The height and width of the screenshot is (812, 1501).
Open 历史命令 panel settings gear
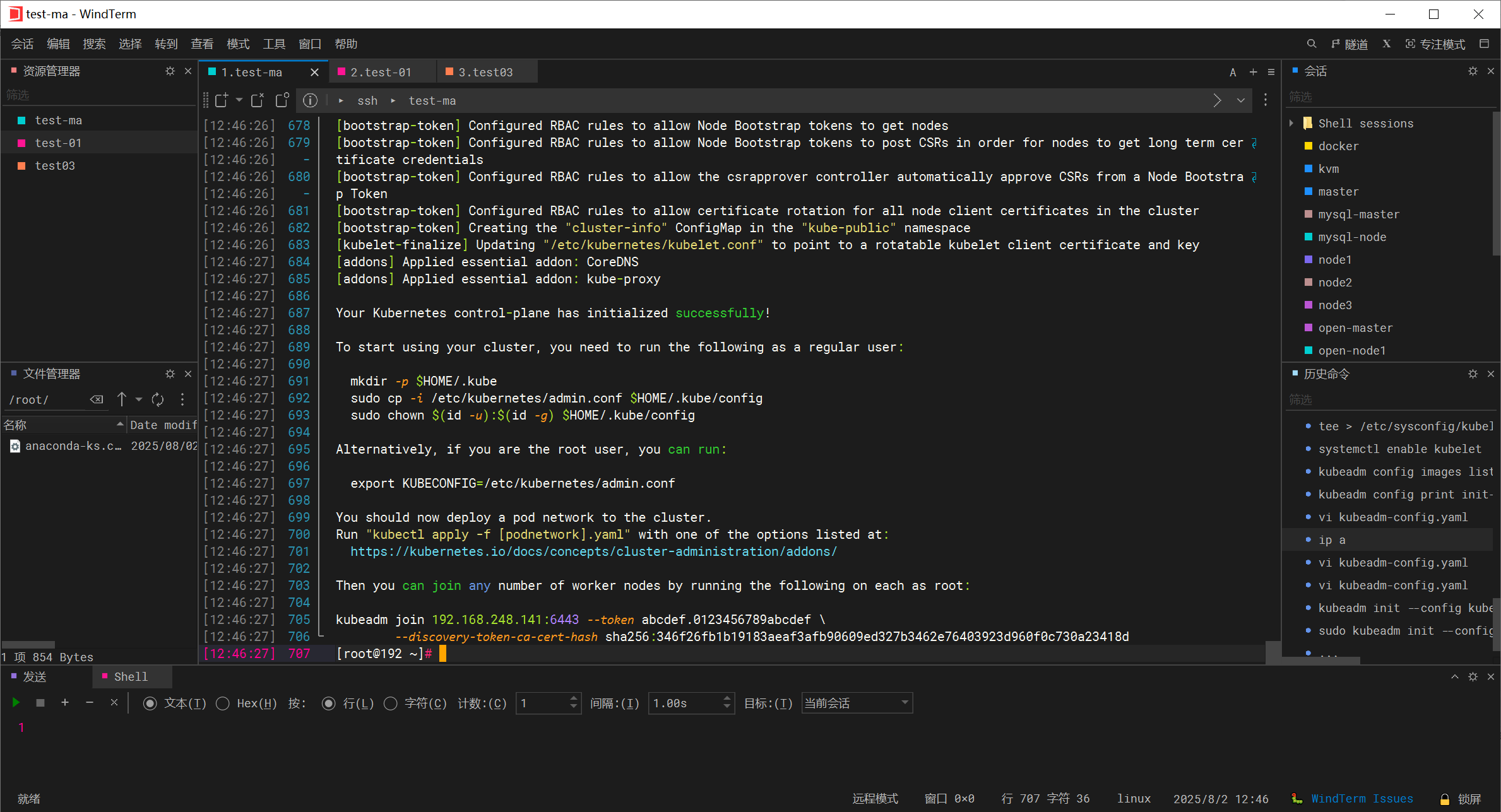pyautogui.click(x=1473, y=374)
